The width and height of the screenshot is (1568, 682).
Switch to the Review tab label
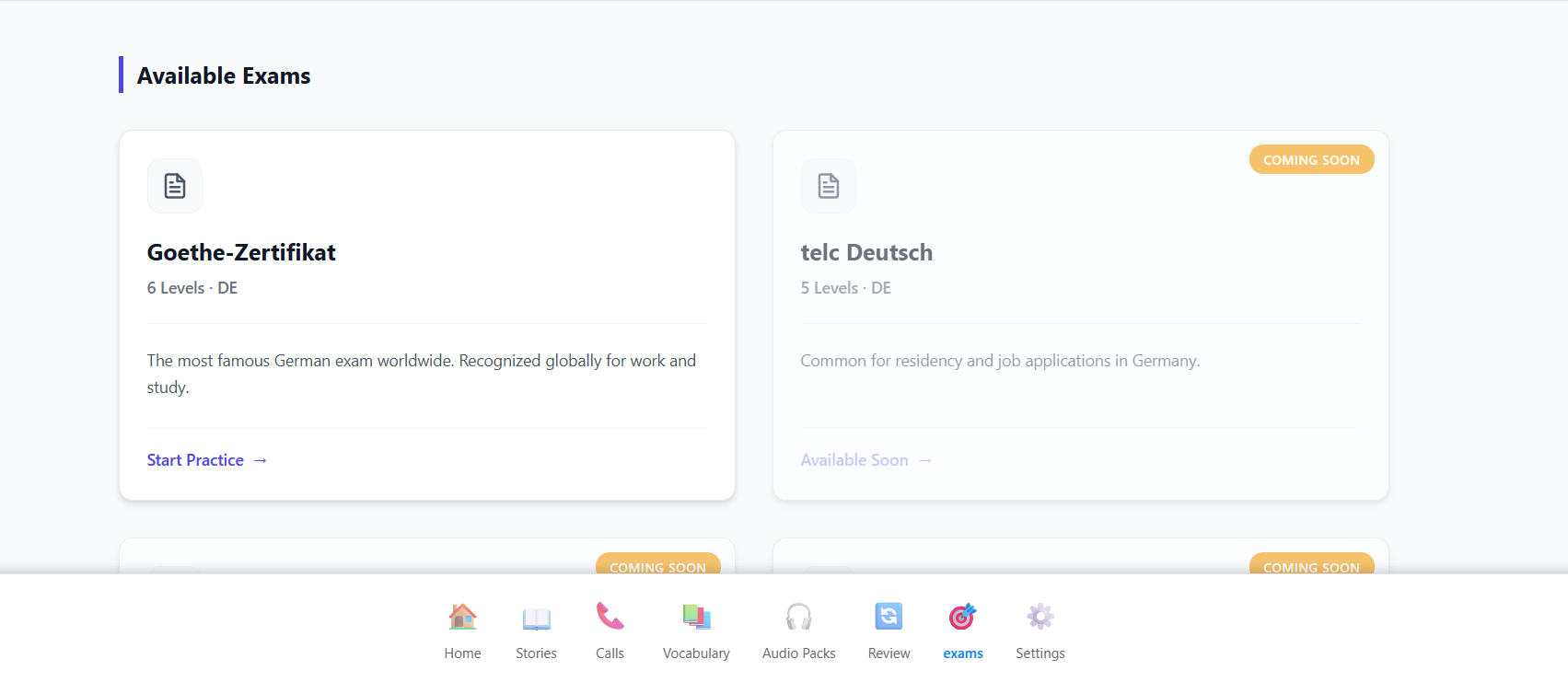pos(889,653)
